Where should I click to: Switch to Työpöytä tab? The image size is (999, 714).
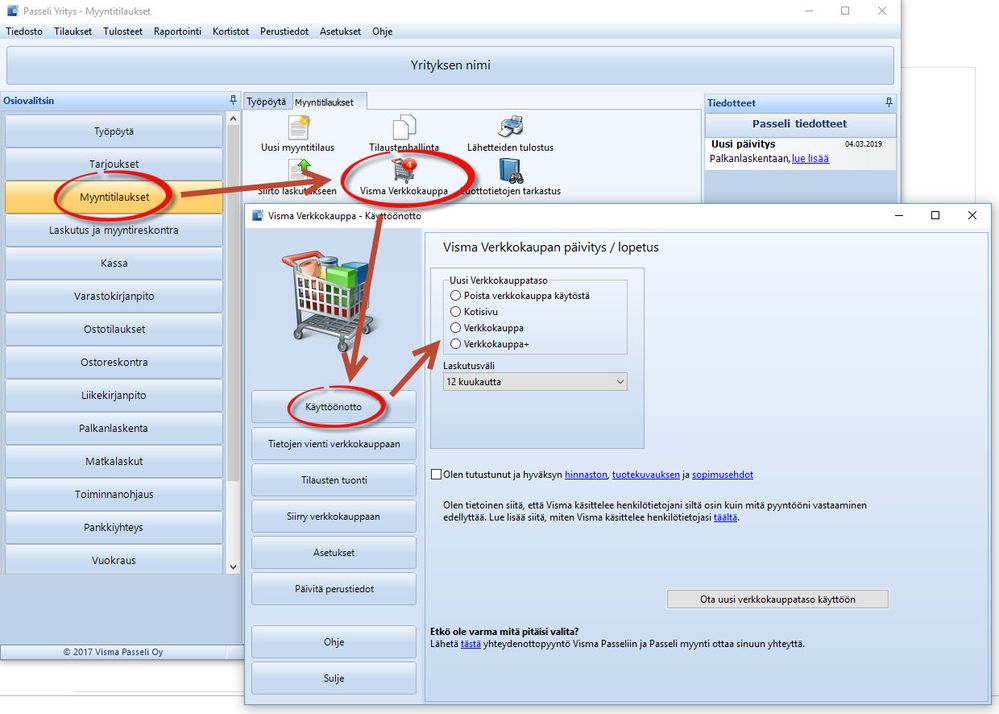[266, 101]
